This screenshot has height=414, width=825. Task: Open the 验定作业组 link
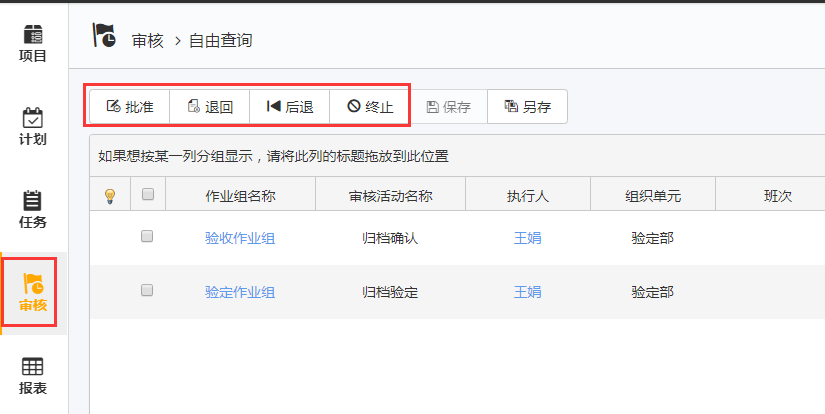pos(240,292)
